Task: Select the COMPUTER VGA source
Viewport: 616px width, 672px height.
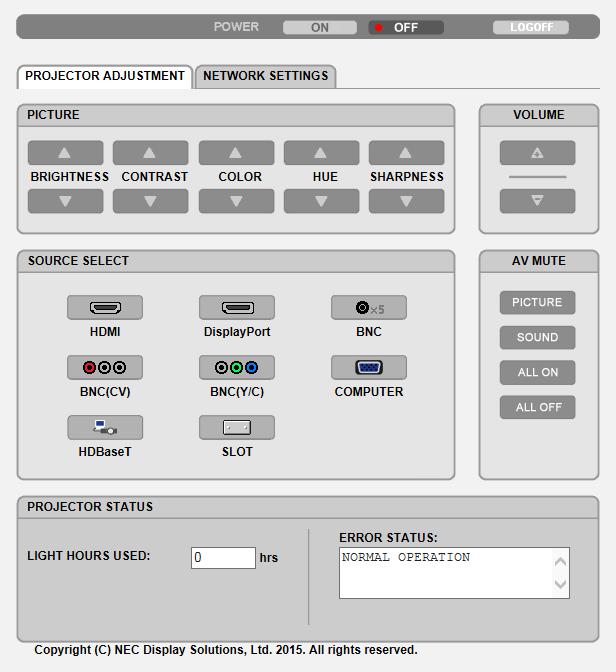Action: [369, 367]
